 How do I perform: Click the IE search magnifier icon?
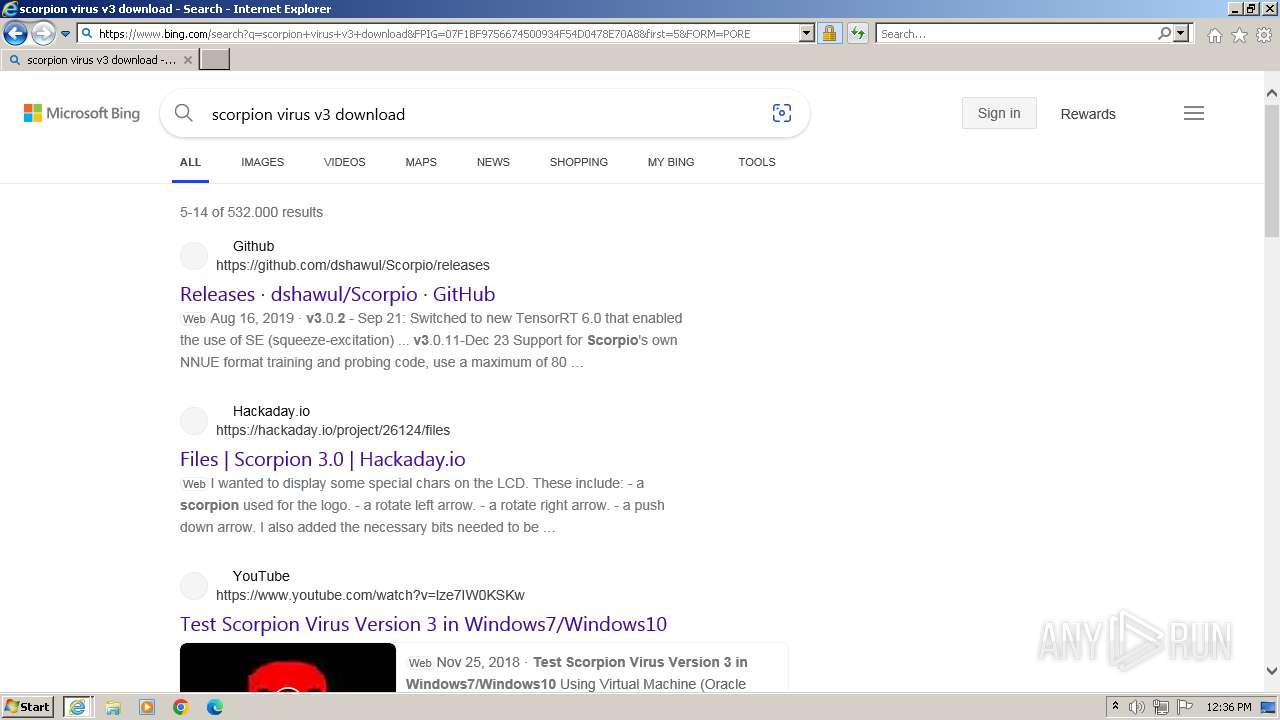tap(1164, 34)
